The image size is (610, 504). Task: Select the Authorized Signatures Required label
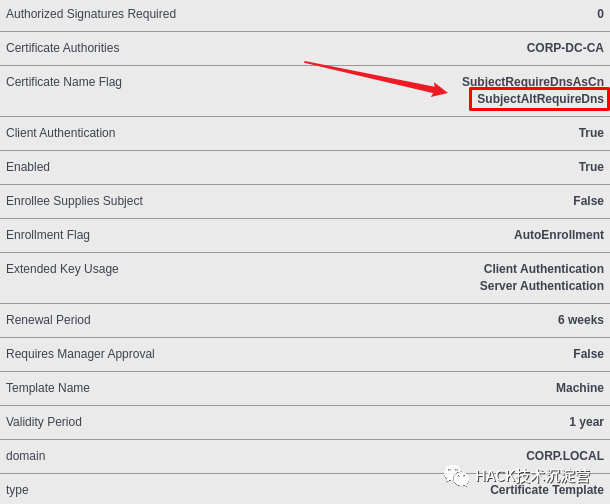pos(91,14)
